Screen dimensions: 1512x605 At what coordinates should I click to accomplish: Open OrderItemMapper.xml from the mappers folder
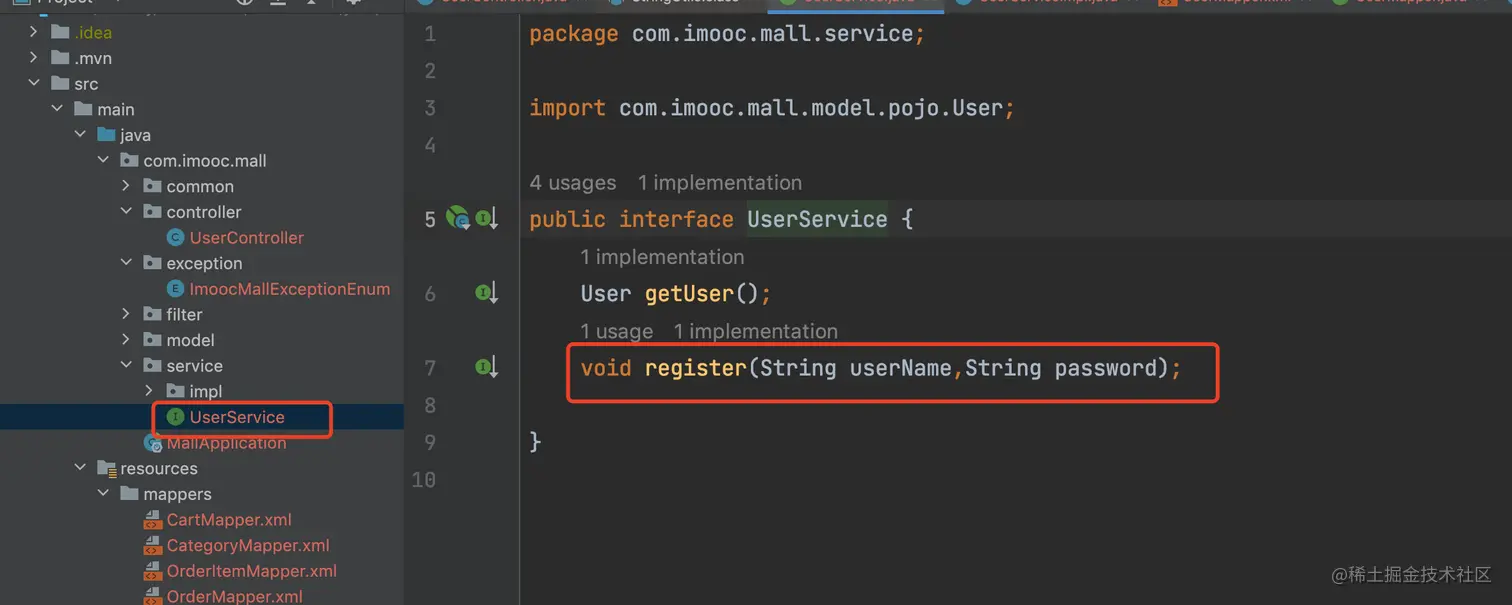(251, 571)
